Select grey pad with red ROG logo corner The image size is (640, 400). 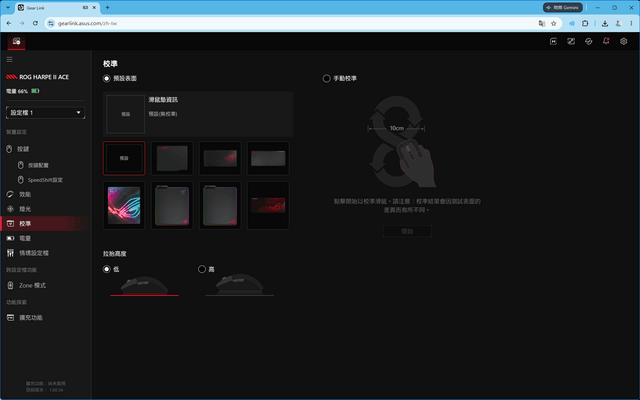pyautogui.click(x=220, y=205)
